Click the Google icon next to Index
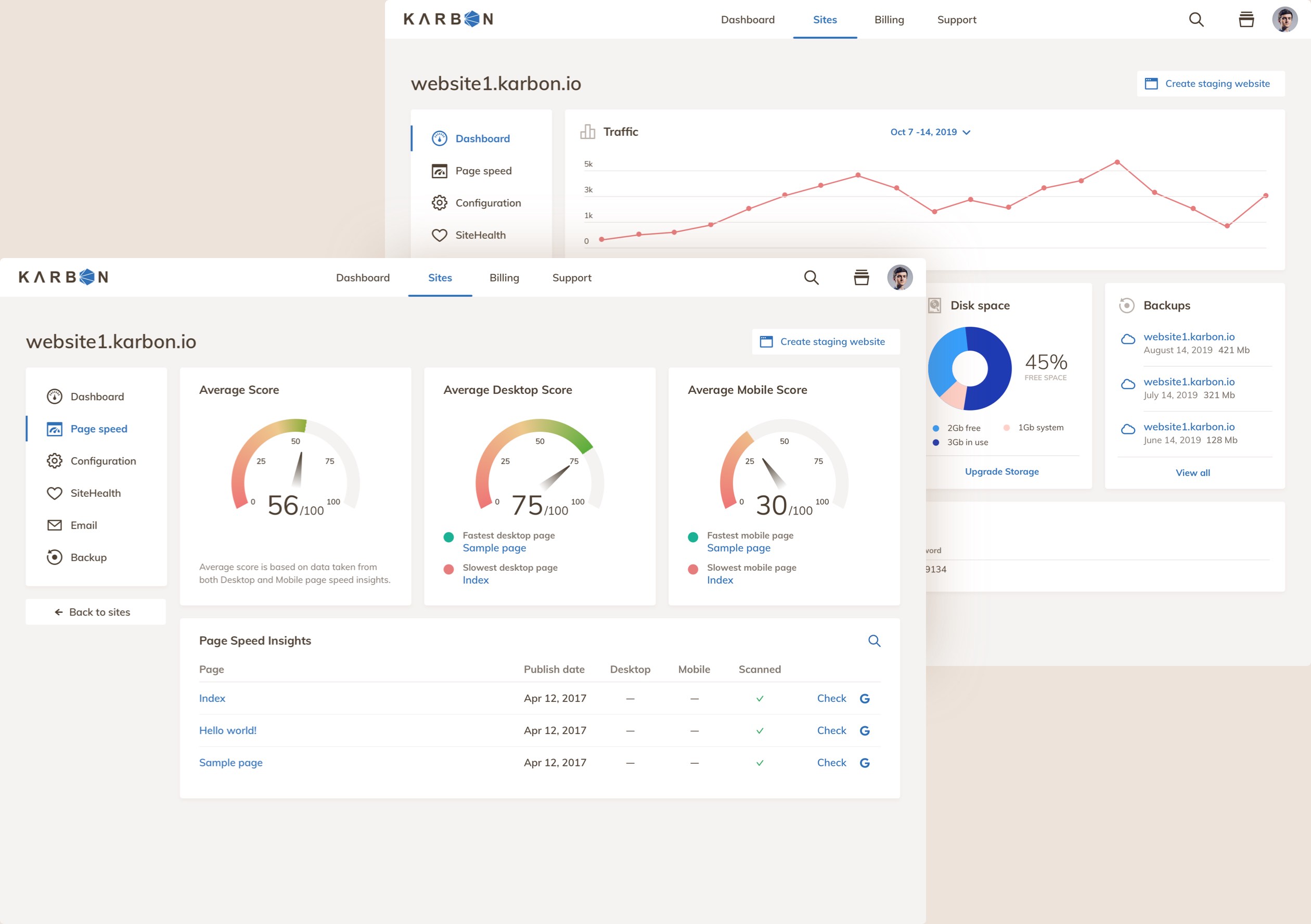The height and width of the screenshot is (924, 1311). [x=865, y=698]
